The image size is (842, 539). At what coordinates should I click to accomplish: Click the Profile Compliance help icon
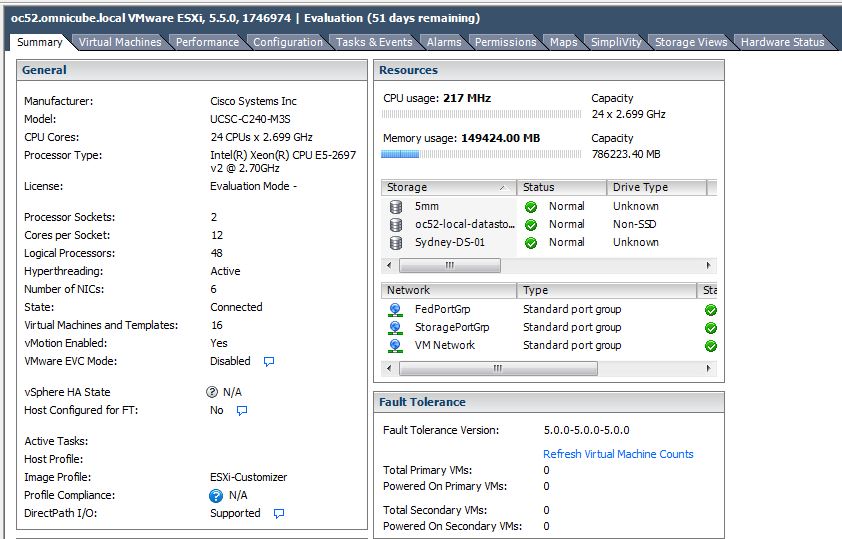(216, 496)
